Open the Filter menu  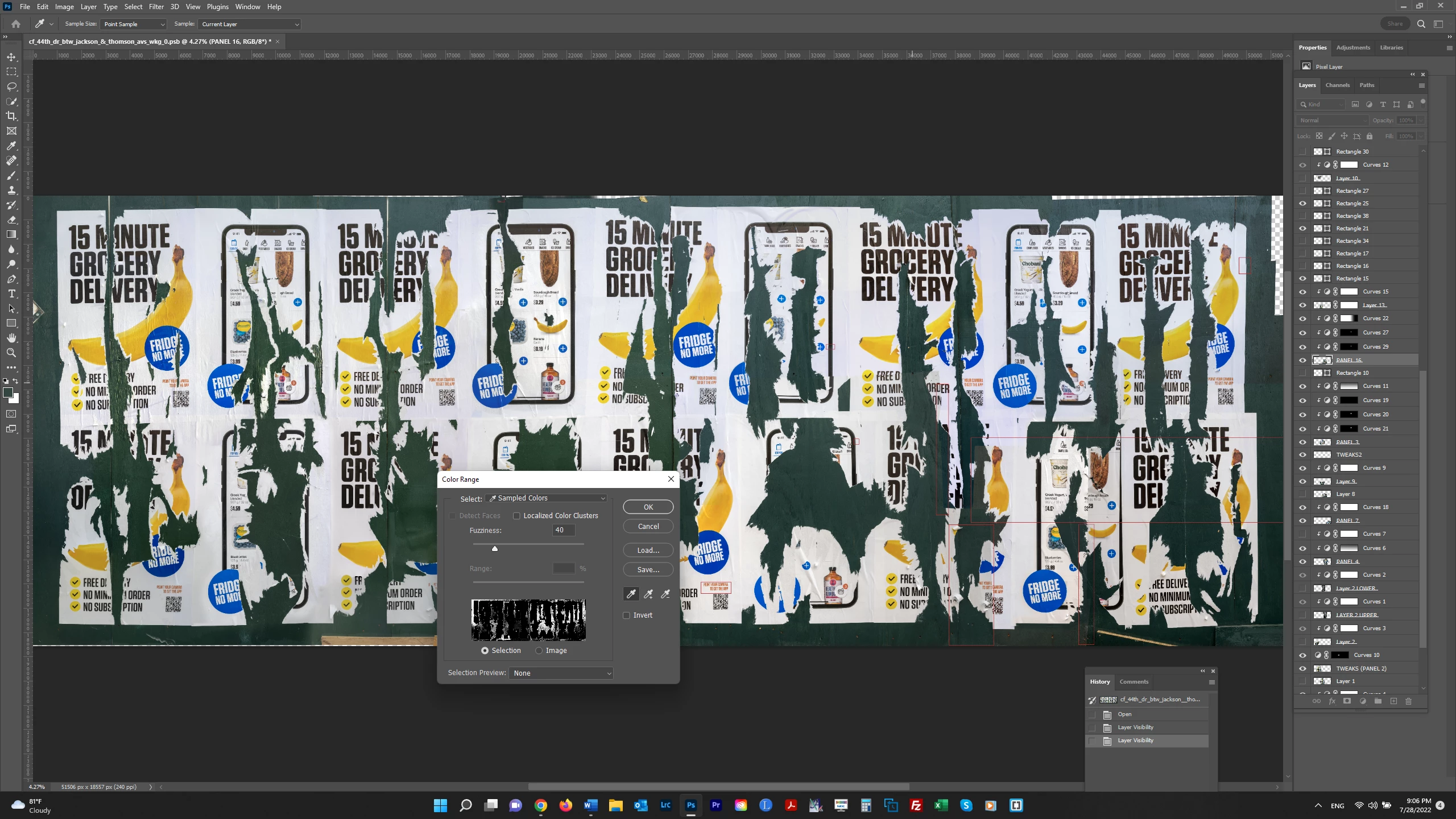pyautogui.click(x=156, y=7)
